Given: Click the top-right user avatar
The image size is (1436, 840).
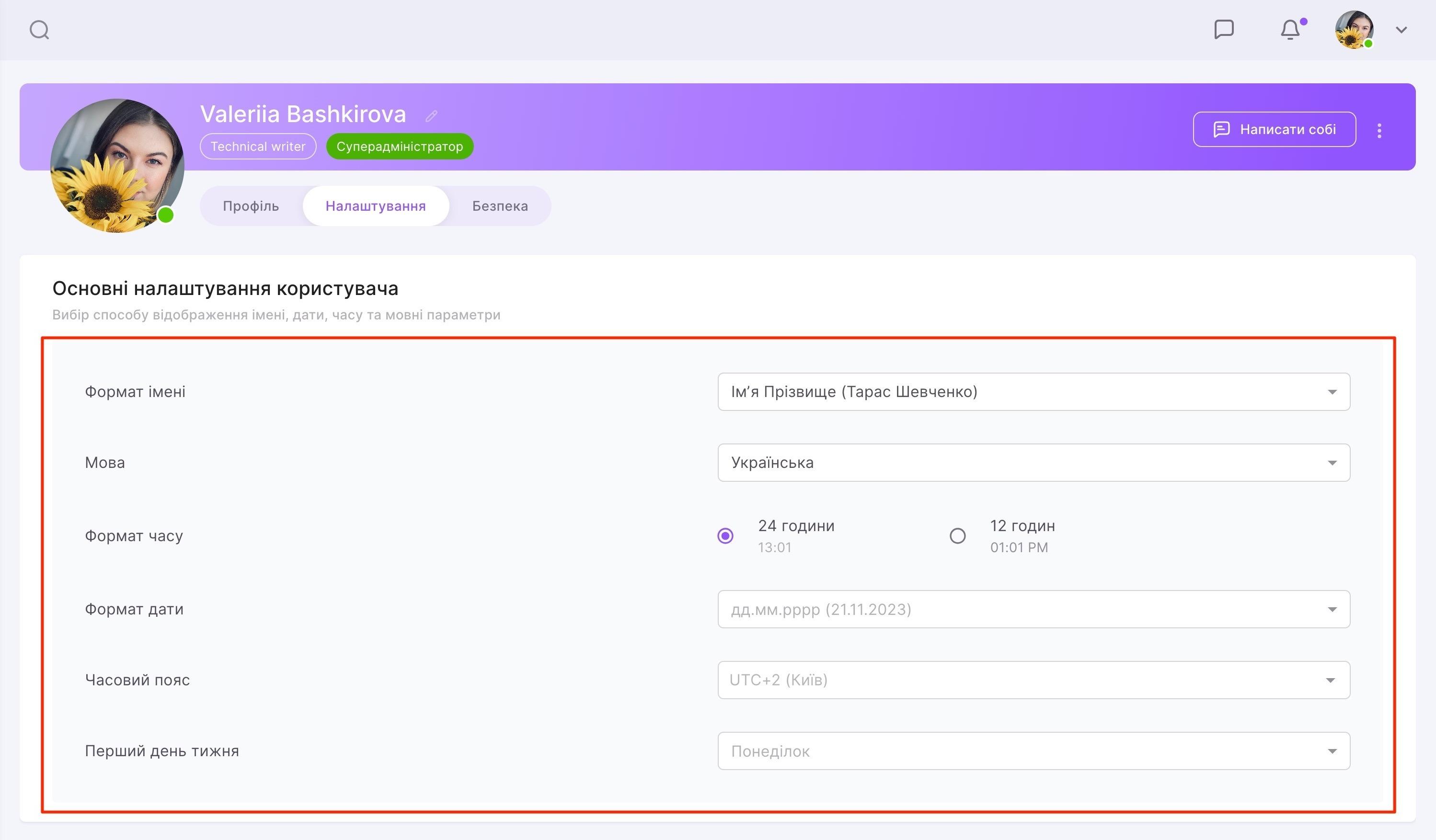Looking at the screenshot, I should (x=1354, y=30).
